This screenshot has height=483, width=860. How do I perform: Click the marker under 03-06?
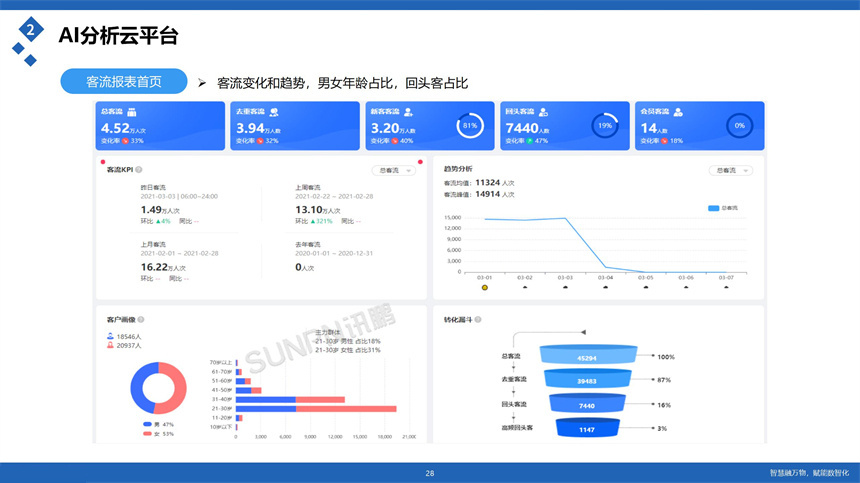click(686, 287)
